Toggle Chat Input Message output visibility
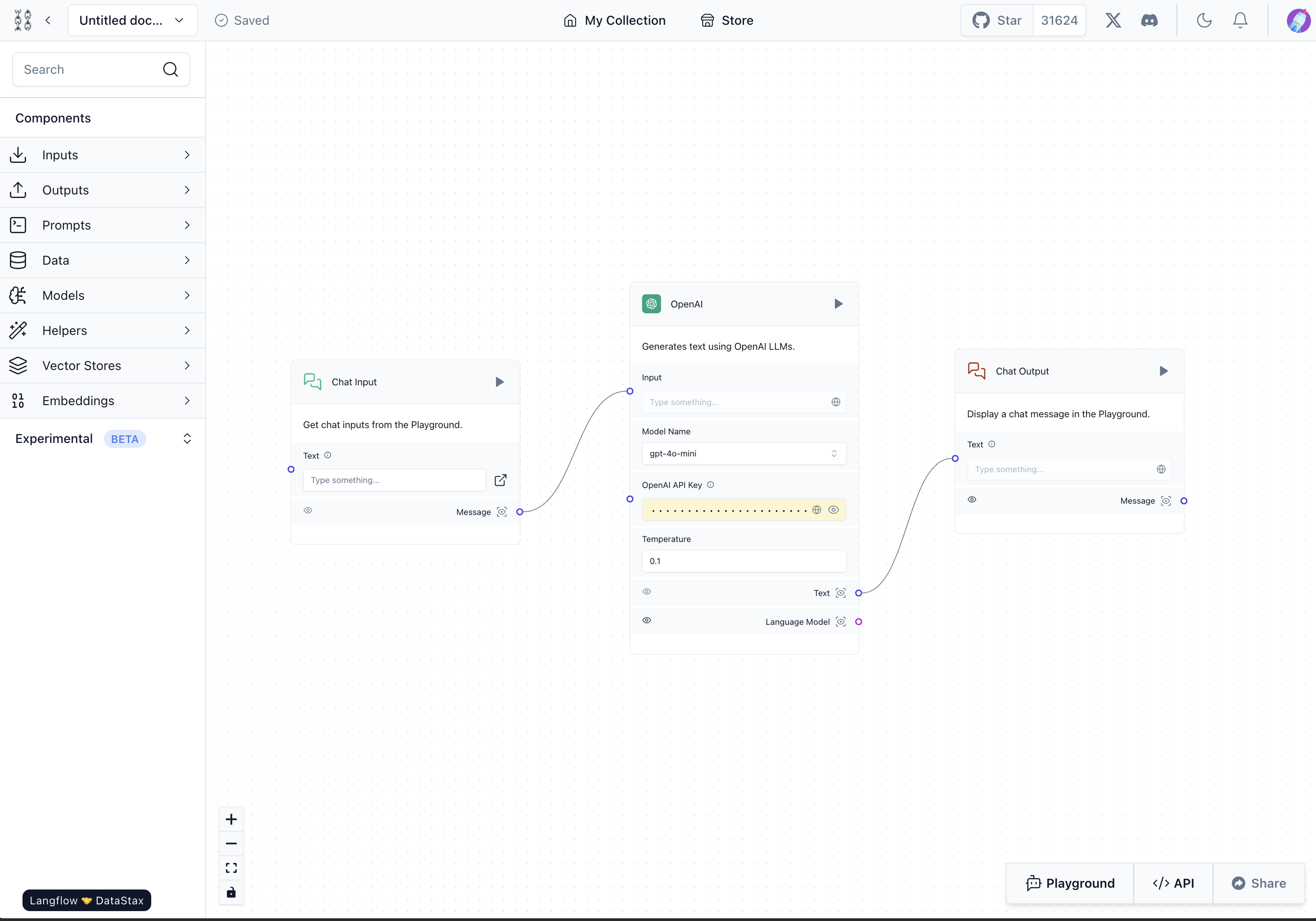The height and width of the screenshot is (921, 1316). pos(308,510)
